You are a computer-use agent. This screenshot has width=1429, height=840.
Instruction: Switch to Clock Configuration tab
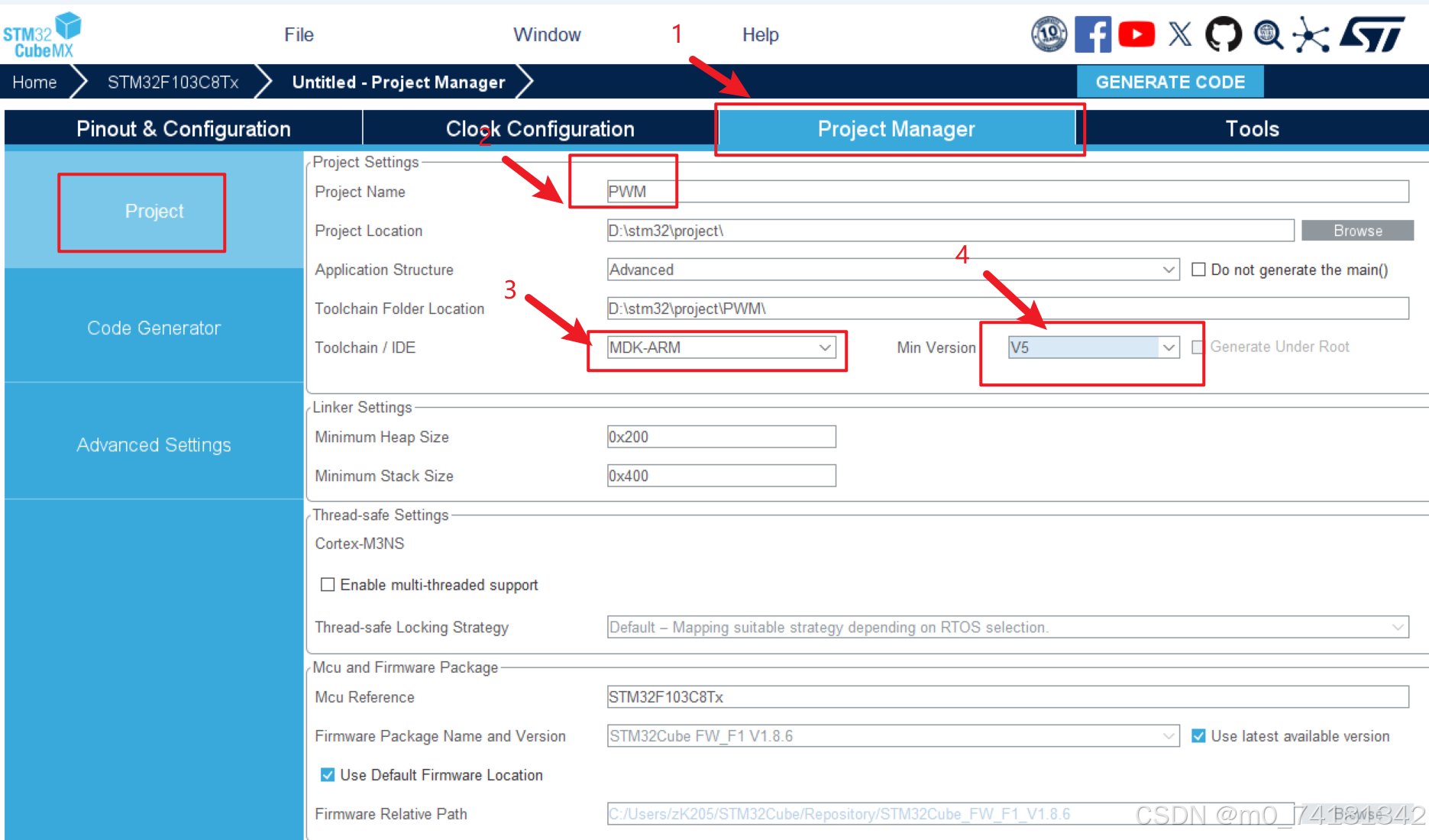tap(540, 128)
